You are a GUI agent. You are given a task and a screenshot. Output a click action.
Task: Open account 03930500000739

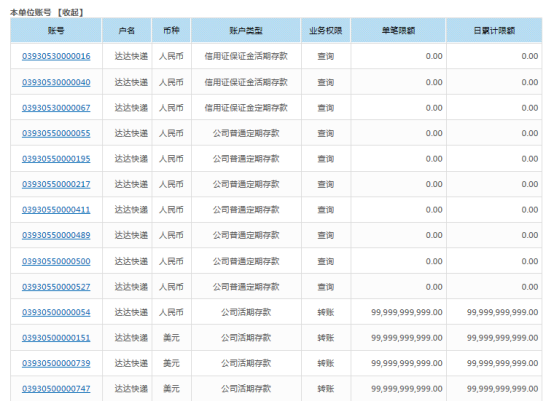coord(56,363)
